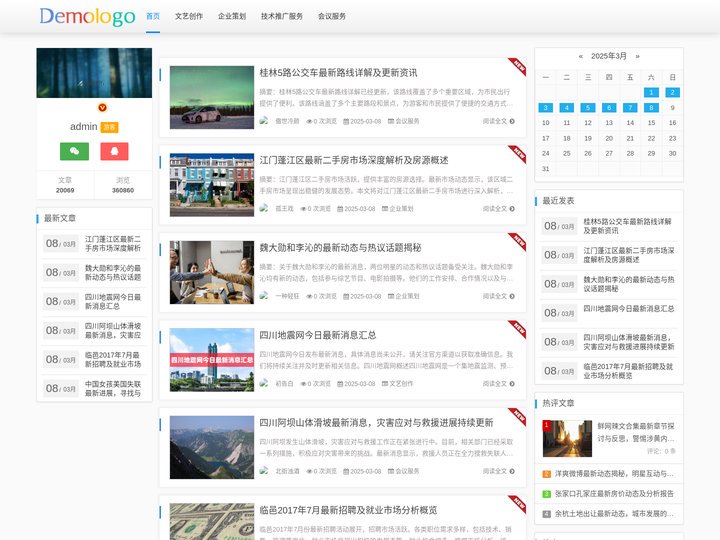Select calendar date 8
Image resolution: width=720 pixels, height=540 pixels.
(651, 107)
